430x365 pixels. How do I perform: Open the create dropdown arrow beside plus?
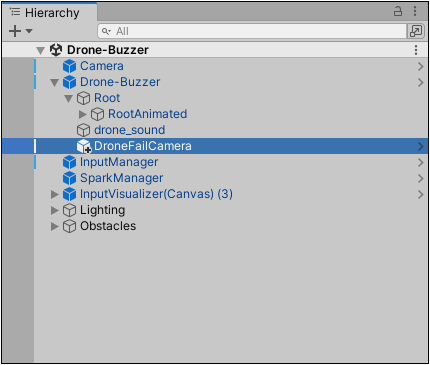(29, 31)
